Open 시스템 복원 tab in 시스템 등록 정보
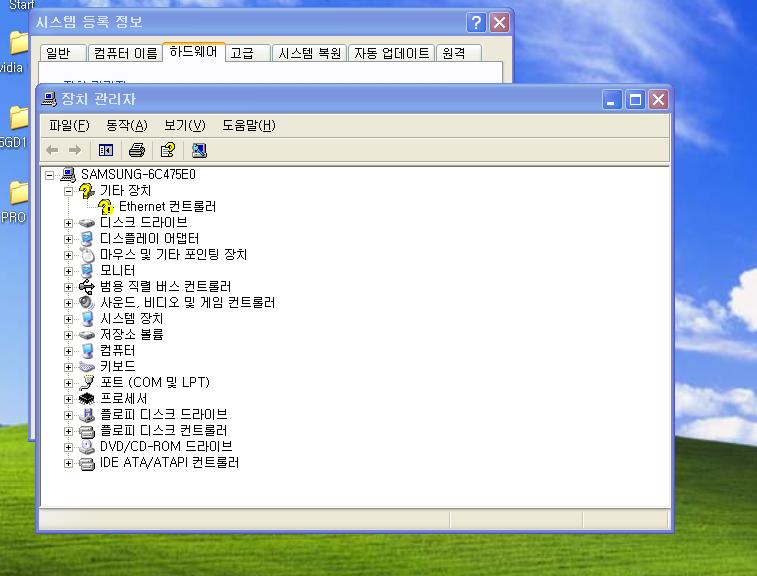The image size is (757, 576). 309,53
